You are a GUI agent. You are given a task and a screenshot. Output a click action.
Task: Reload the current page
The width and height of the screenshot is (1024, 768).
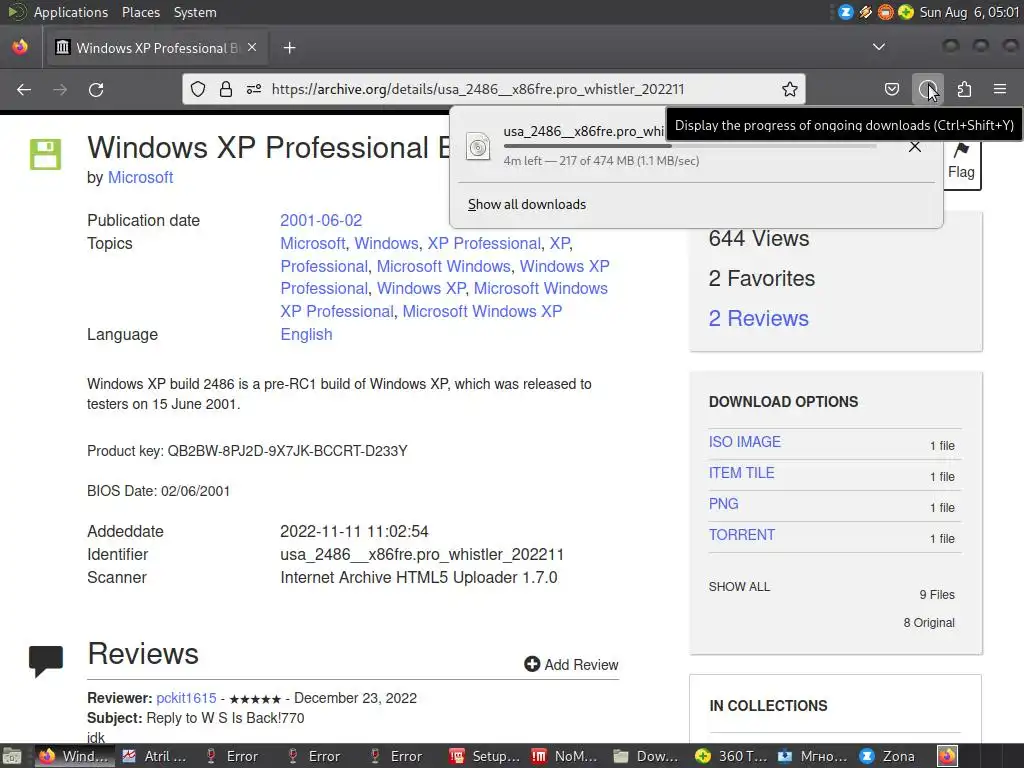(96, 89)
